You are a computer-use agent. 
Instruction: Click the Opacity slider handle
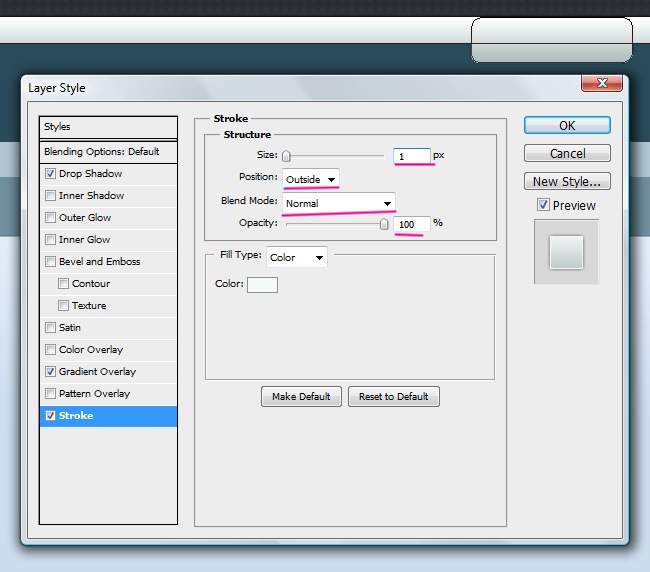click(x=384, y=224)
